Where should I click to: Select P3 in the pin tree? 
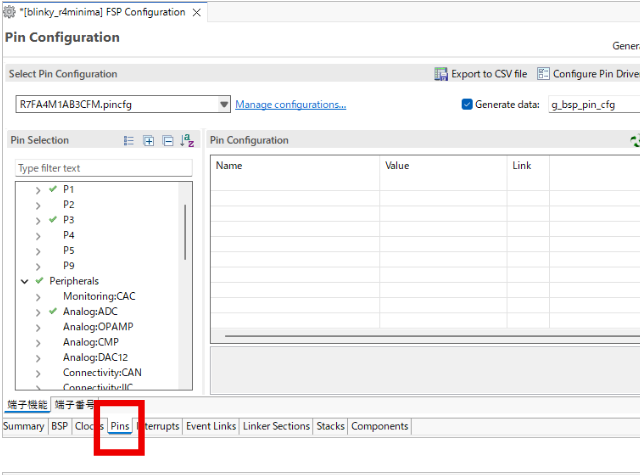(x=69, y=220)
